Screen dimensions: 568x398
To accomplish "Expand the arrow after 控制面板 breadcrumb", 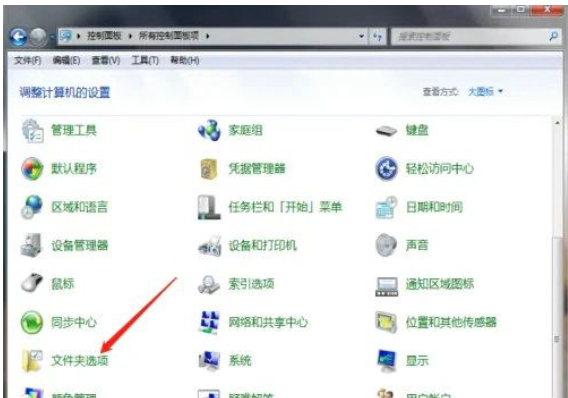I will coord(130,36).
